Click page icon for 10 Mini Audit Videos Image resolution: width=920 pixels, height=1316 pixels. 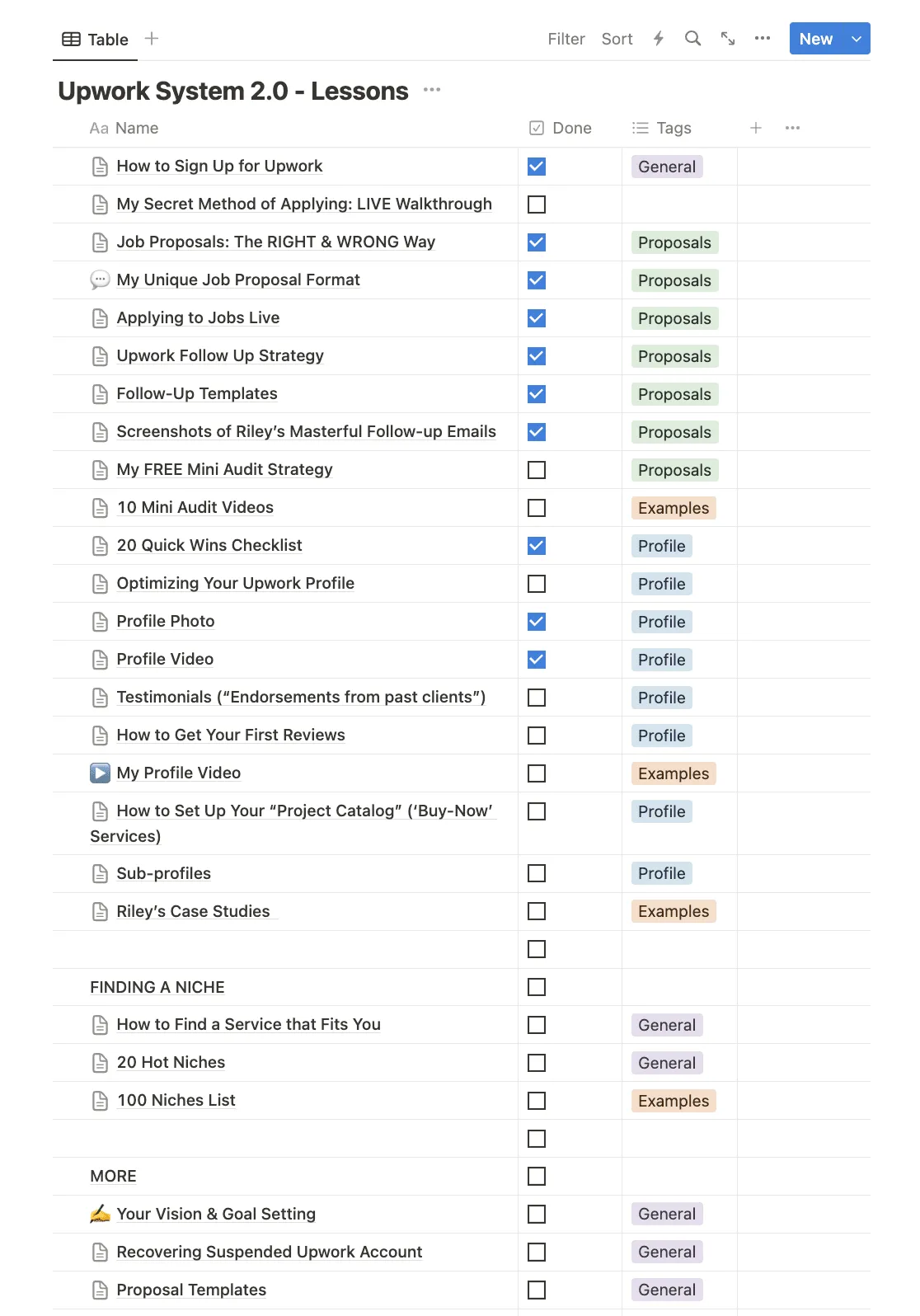point(100,508)
